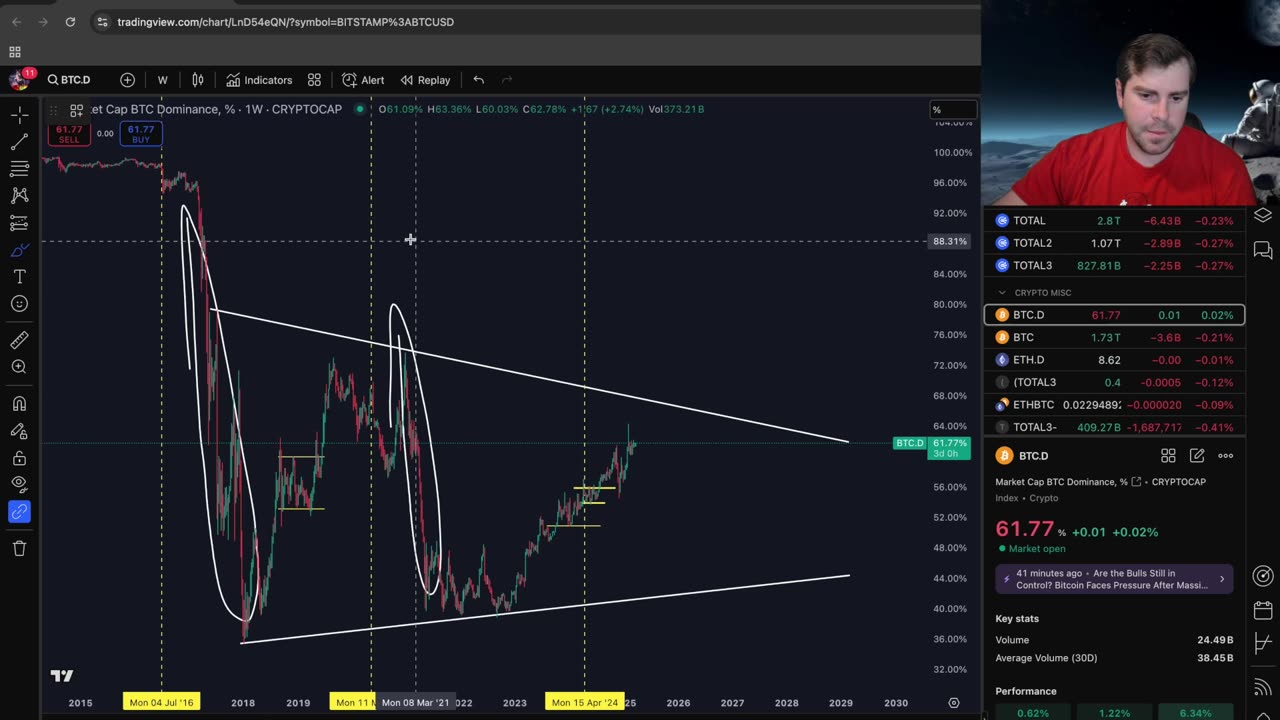Open the forecasting and measurement tools
Image resolution: width=1280 pixels, height=720 pixels.
[19, 223]
